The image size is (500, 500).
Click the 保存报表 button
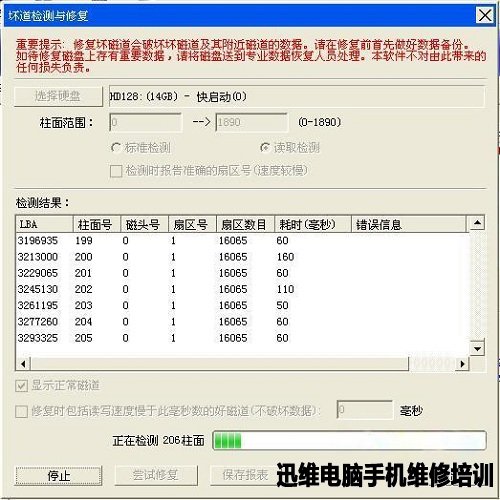coord(245,475)
